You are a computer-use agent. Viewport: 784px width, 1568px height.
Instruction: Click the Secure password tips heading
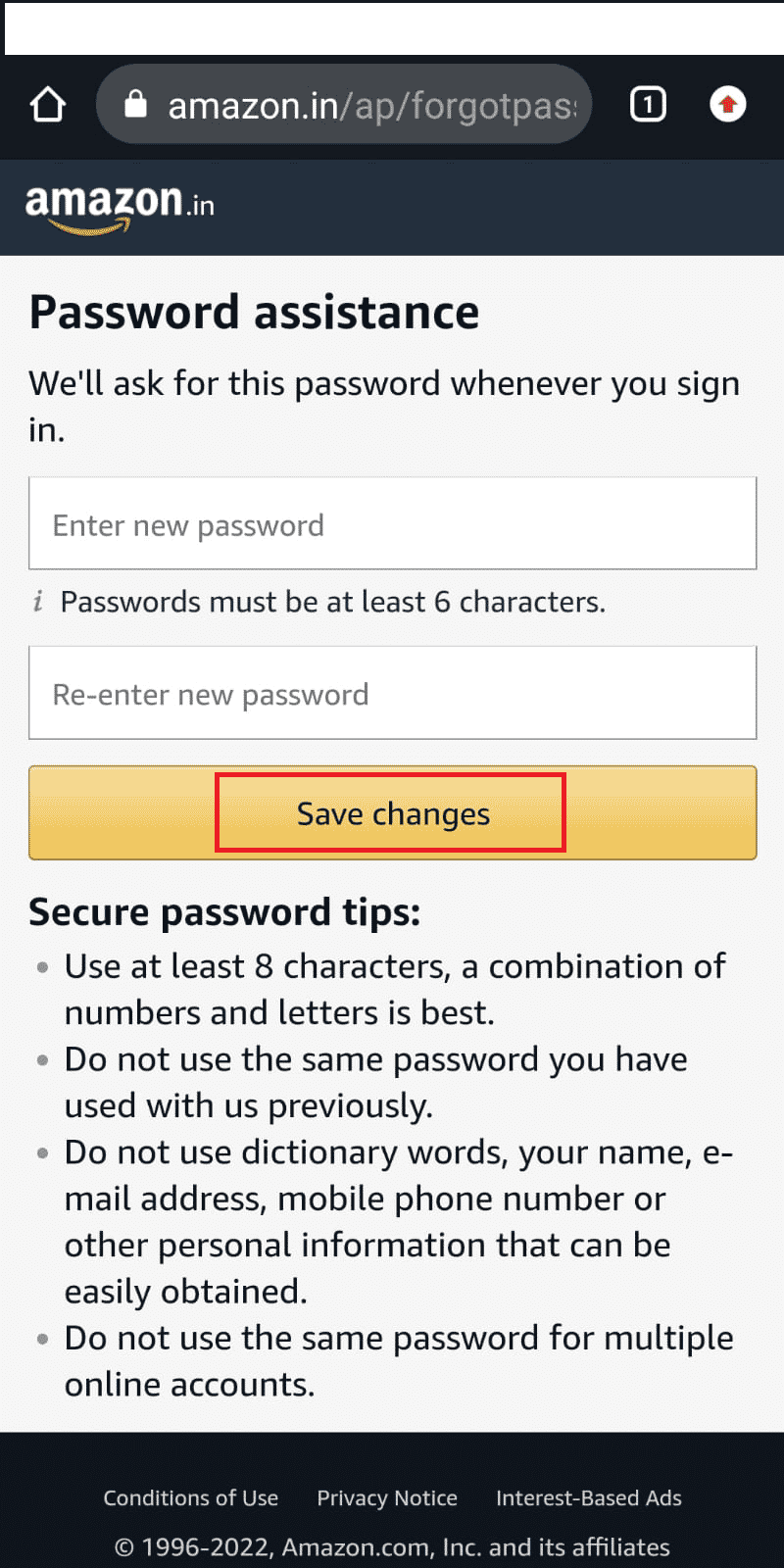(x=224, y=912)
